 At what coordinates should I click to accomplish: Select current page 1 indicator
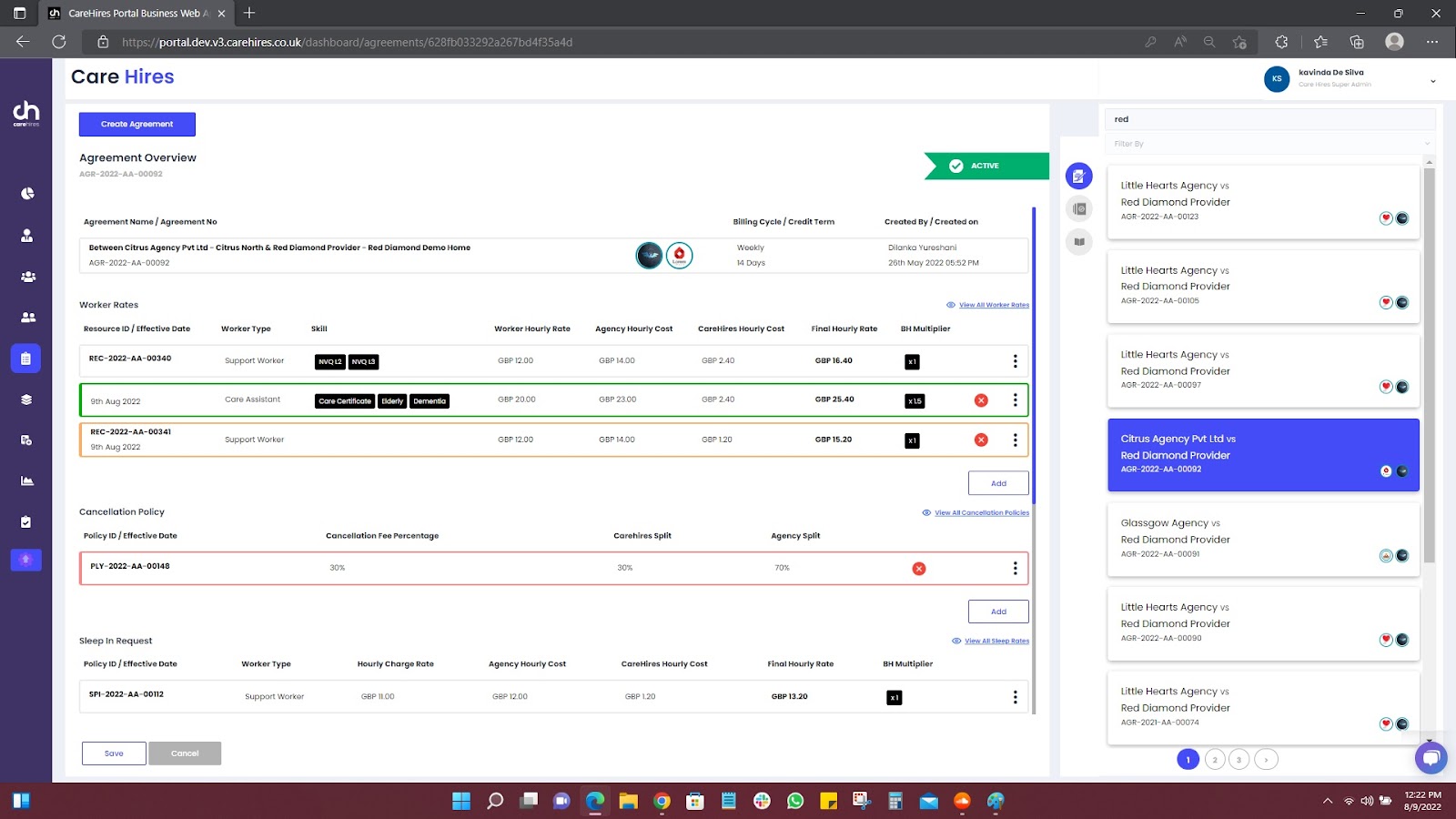coord(1188,759)
